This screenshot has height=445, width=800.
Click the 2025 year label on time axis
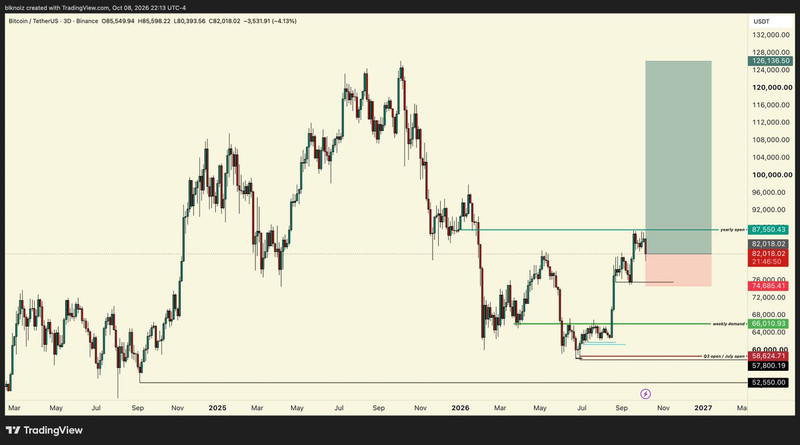[x=217, y=408]
